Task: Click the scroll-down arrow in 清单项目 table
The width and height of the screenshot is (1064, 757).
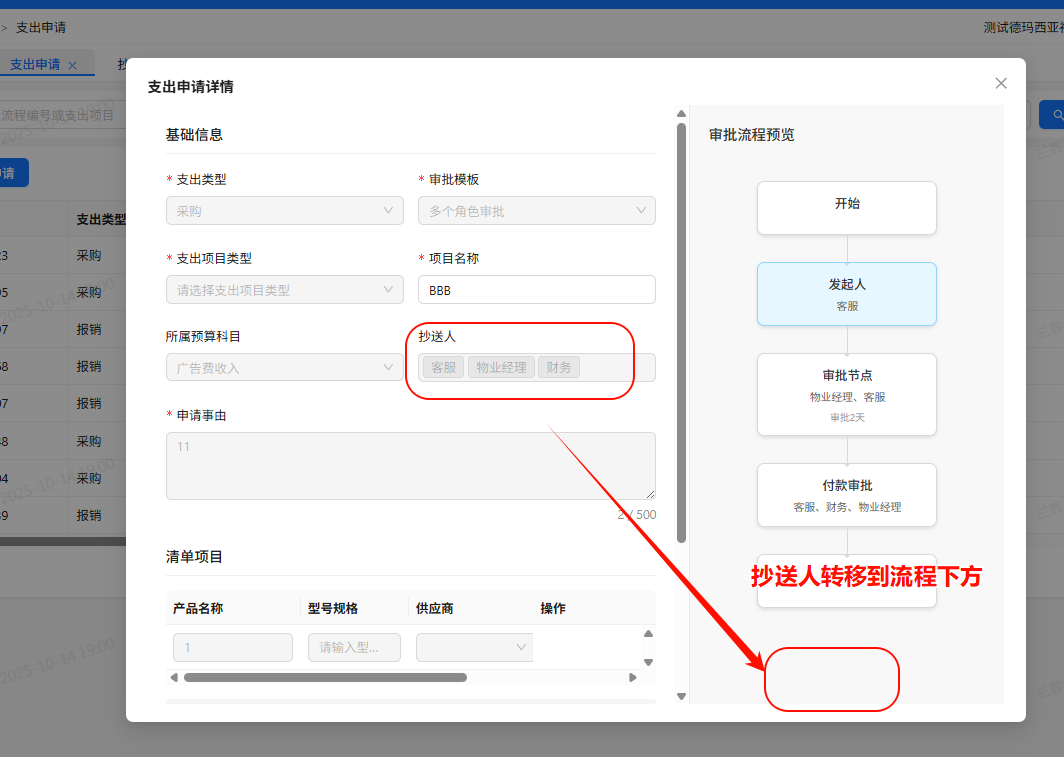Action: click(x=647, y=661)
